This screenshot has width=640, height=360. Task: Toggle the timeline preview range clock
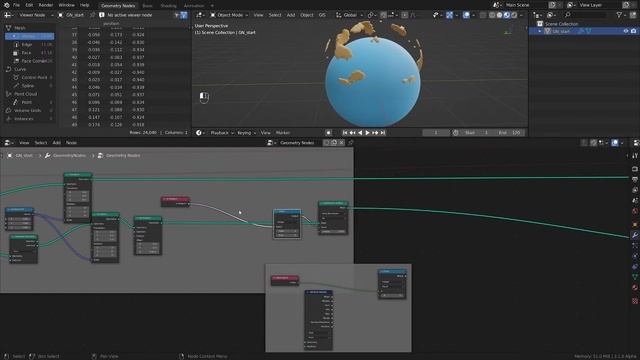(x=456, y=133)
